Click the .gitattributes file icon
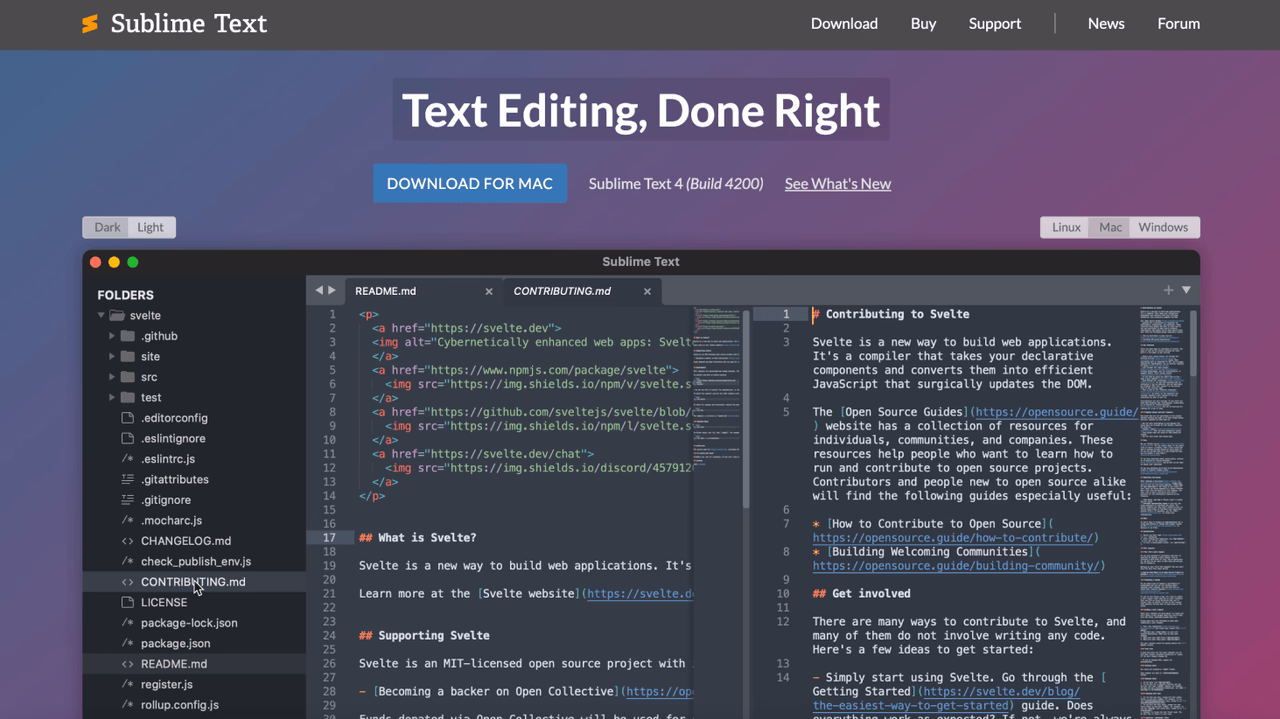This screenshot has width=1280, height=719. point(127,479)
